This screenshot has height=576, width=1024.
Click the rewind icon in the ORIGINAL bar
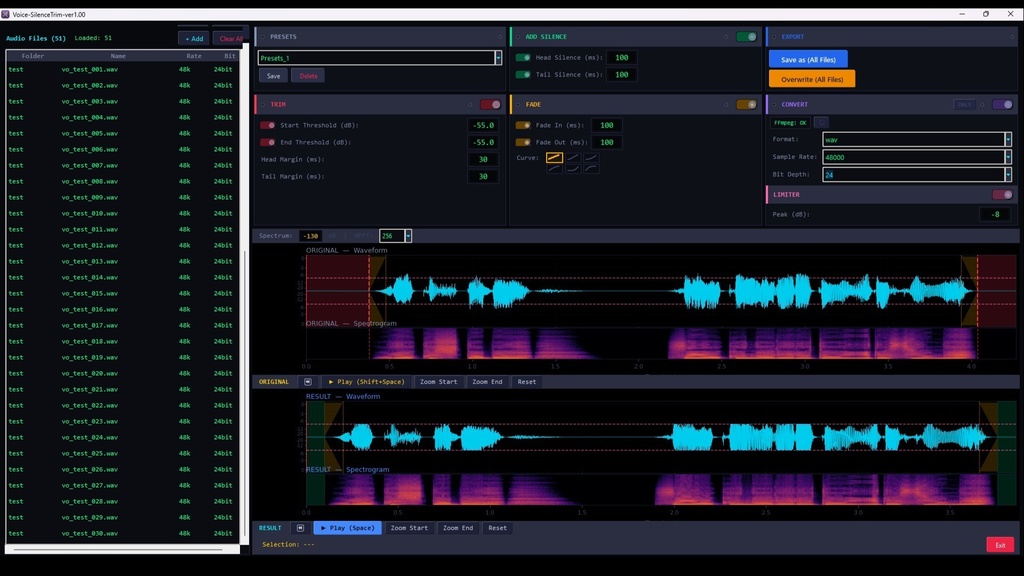point(308,381)
